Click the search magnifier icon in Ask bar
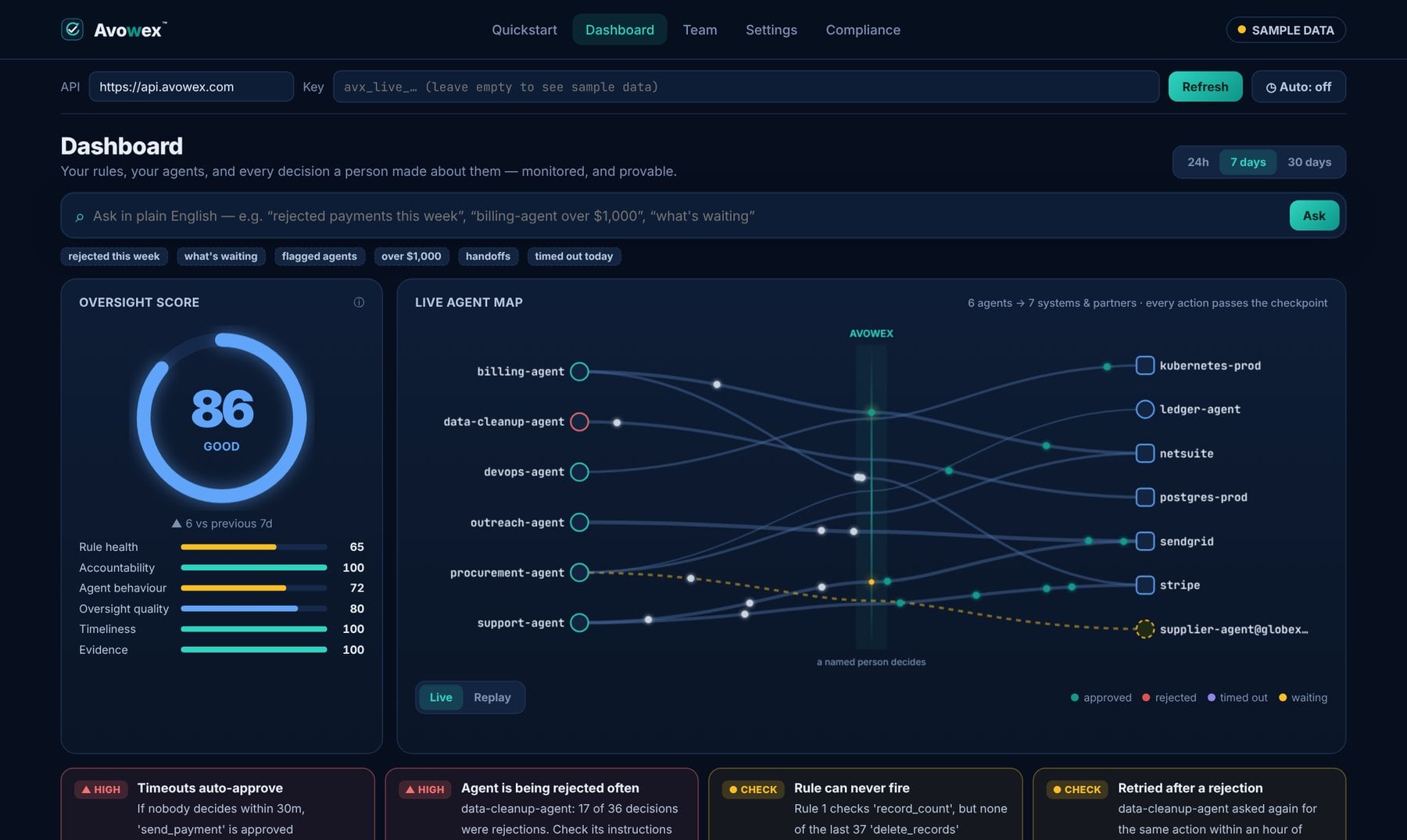This screenshot has height=840, width=1407. coord(79,216)
